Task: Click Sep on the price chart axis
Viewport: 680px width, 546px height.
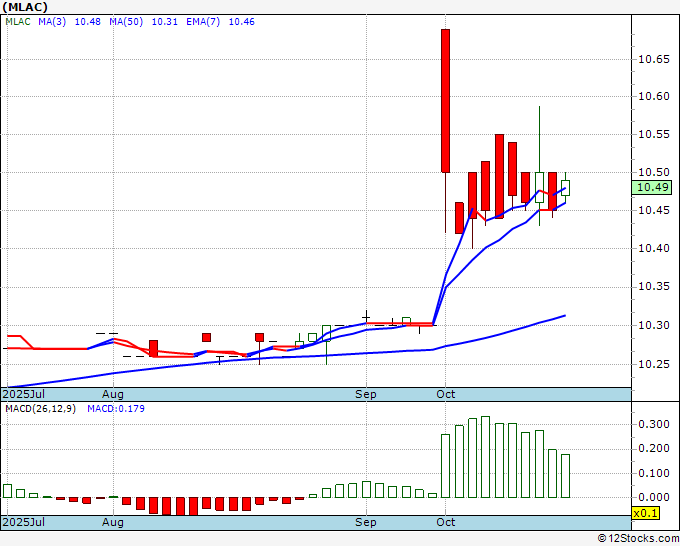Action: pos(366,394)
